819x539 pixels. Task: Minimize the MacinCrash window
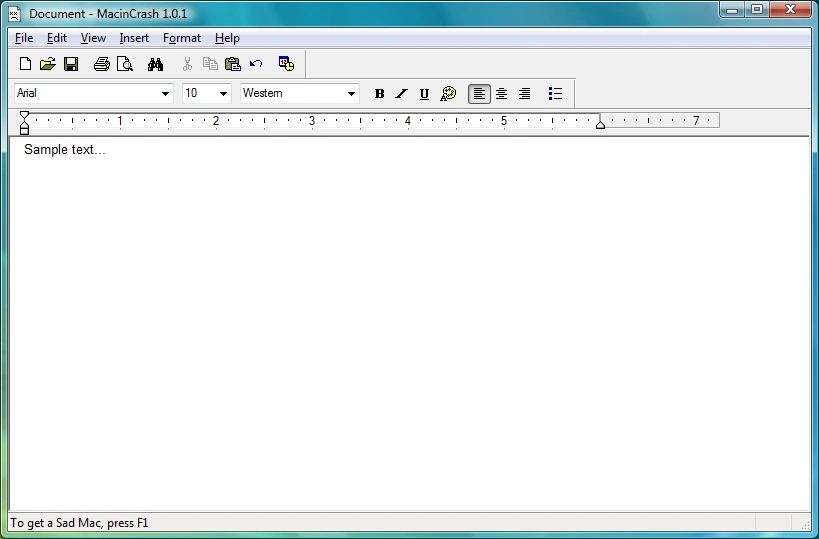pos(732,9)
